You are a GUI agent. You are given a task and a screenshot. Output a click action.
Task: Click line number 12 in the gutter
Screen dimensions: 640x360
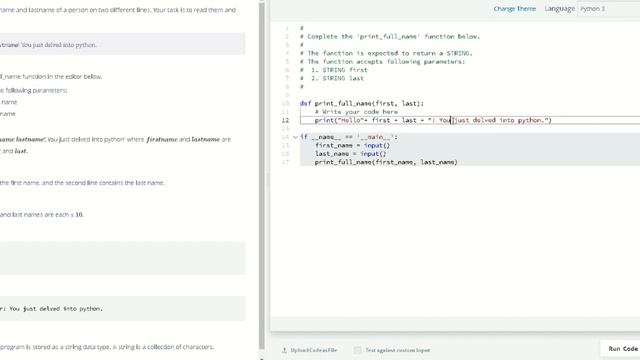click(285, 120)
